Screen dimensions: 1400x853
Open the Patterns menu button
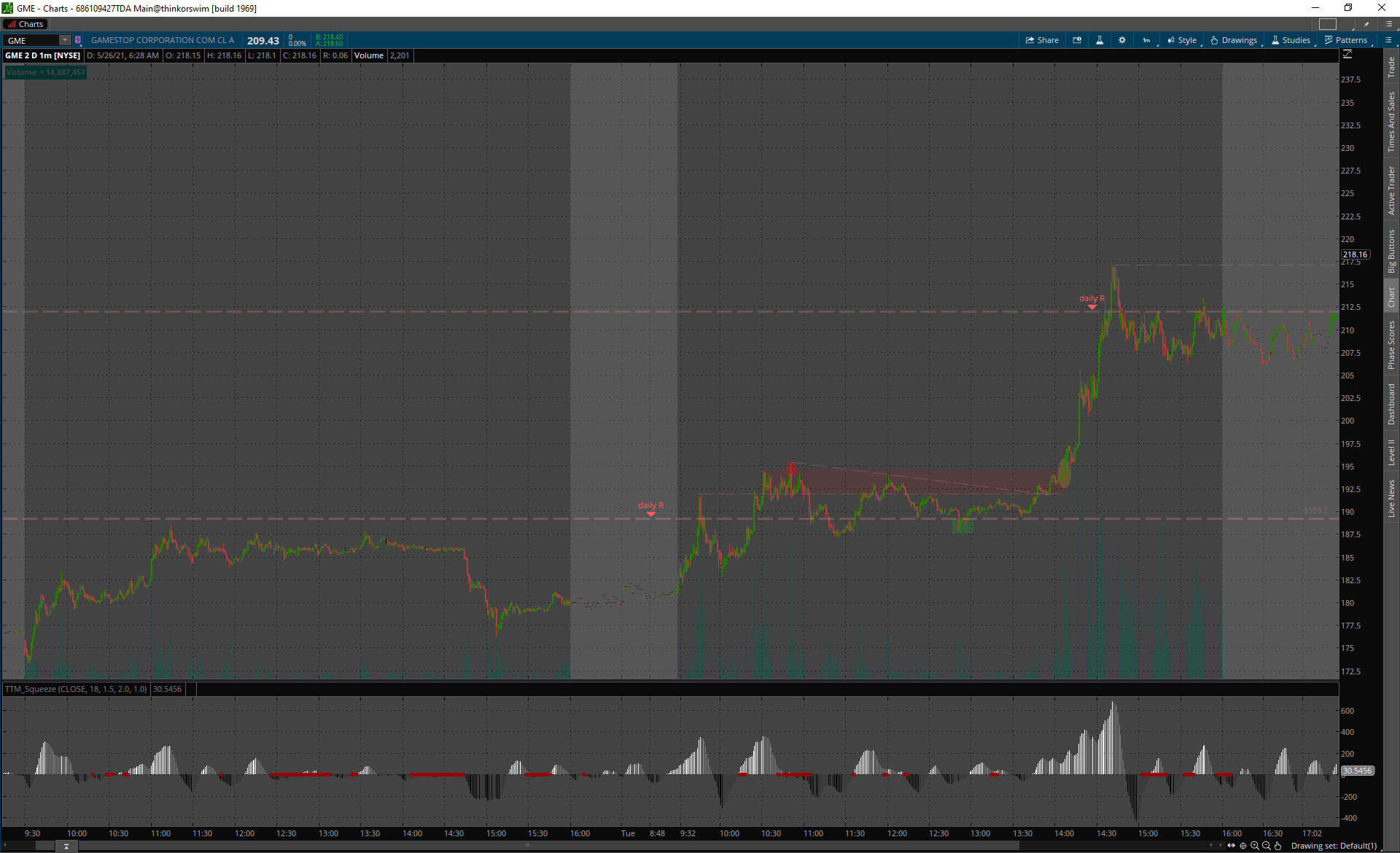pyautogui.click(x=1345, y=40)
